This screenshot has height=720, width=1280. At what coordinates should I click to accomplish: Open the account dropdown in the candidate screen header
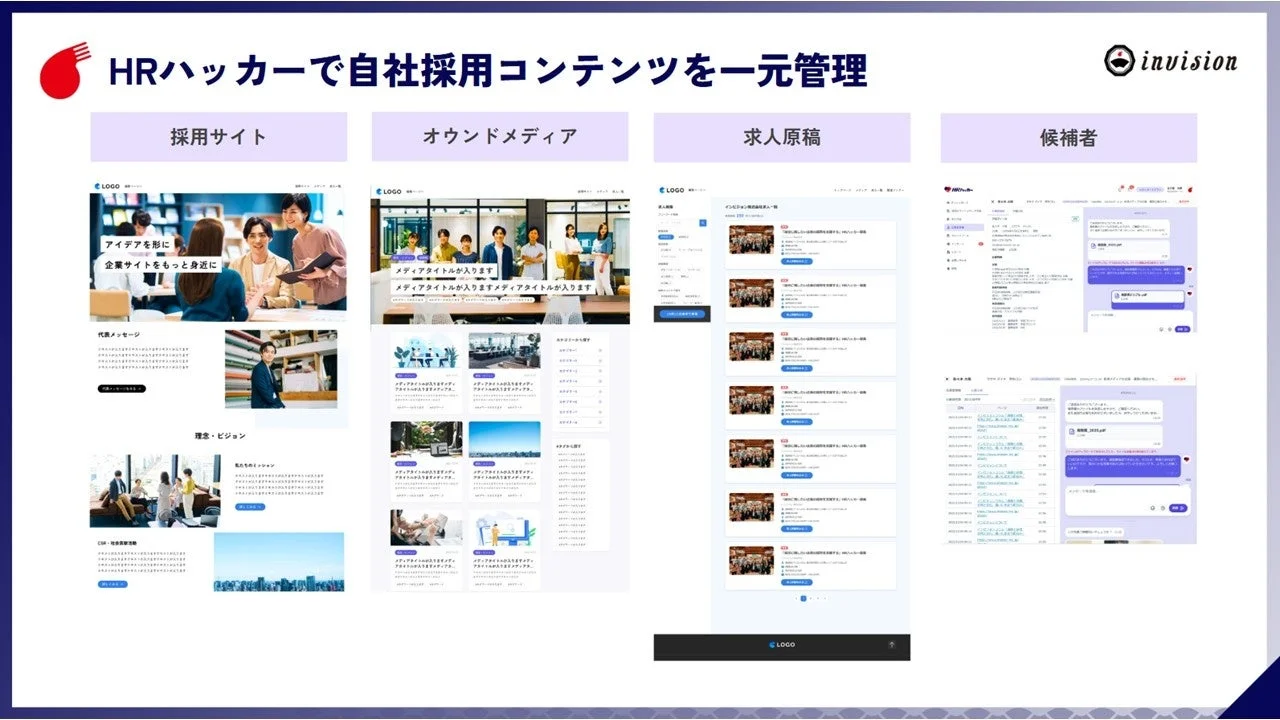tap(1174, 189)
